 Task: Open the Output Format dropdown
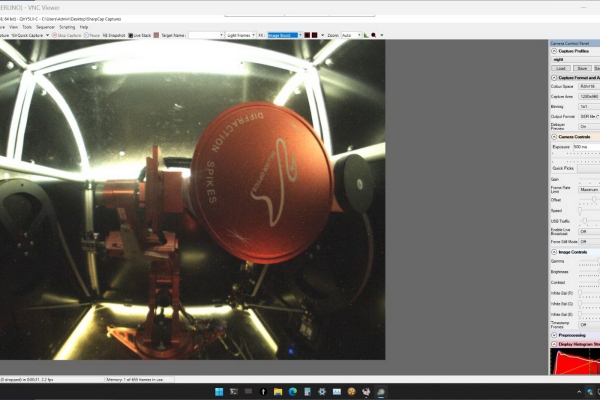[x=589, y=116]
